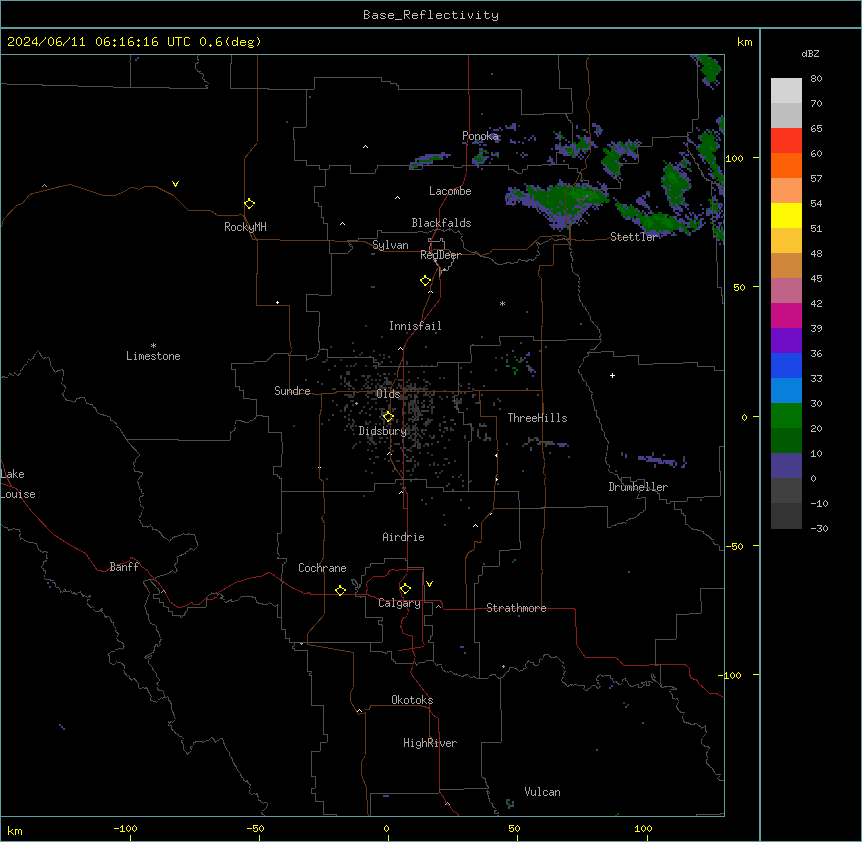This screenshot has height=842, width=862.
Task: Click the Sundre city label
Action: tap(292, 391)
